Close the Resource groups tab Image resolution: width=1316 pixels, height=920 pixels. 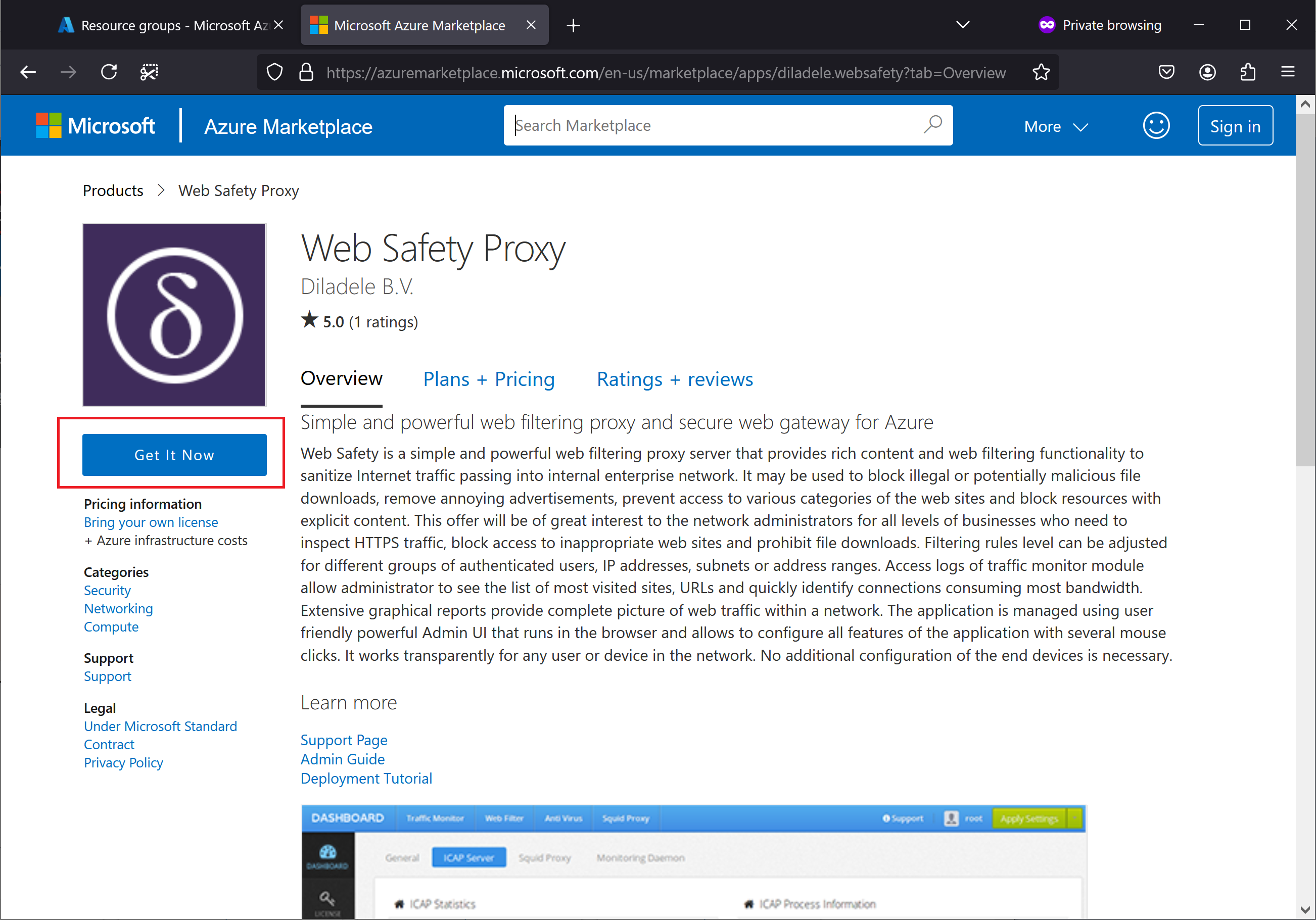278,25
